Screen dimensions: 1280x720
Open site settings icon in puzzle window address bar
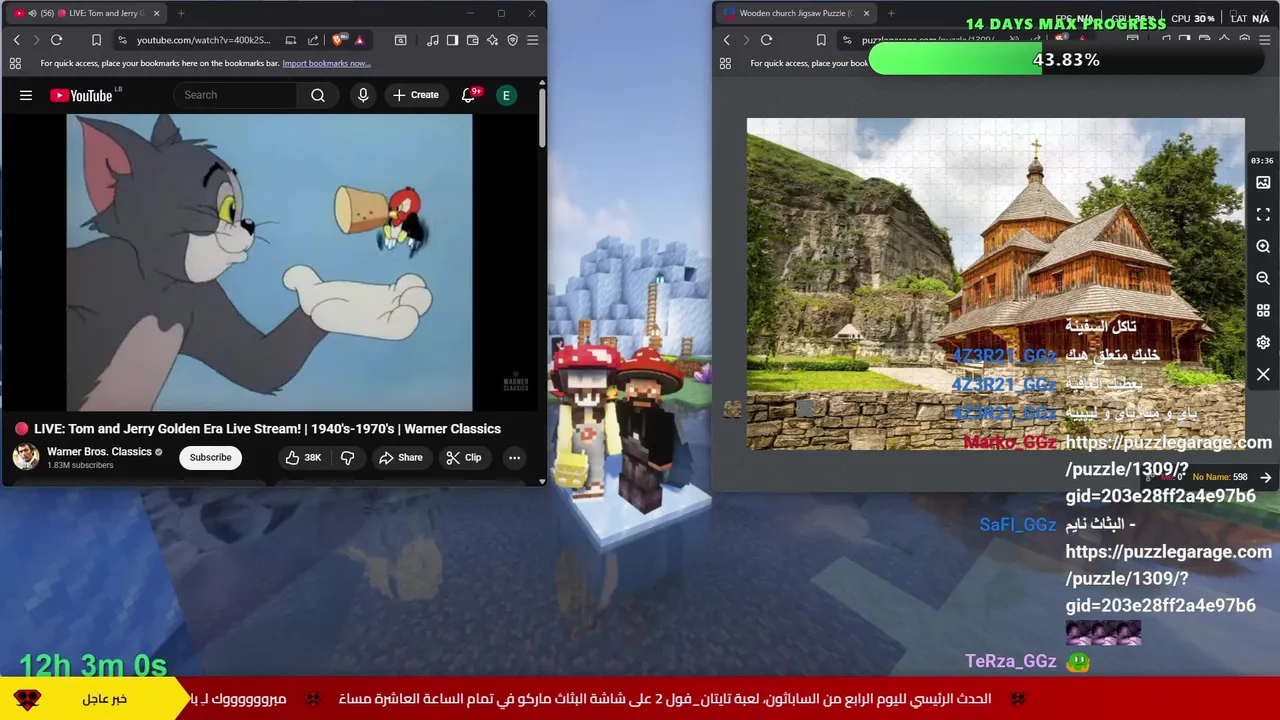pos(847,40)
